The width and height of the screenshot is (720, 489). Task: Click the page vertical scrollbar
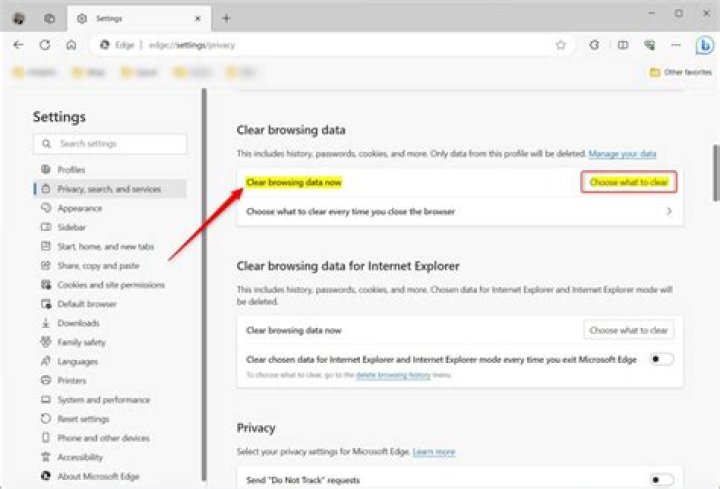click(716, 173)
